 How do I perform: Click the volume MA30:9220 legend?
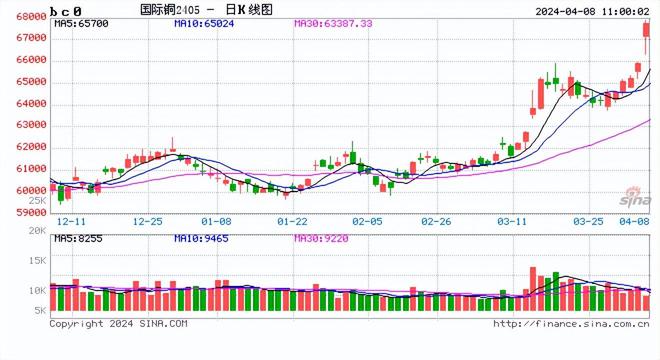click(321, 239)
